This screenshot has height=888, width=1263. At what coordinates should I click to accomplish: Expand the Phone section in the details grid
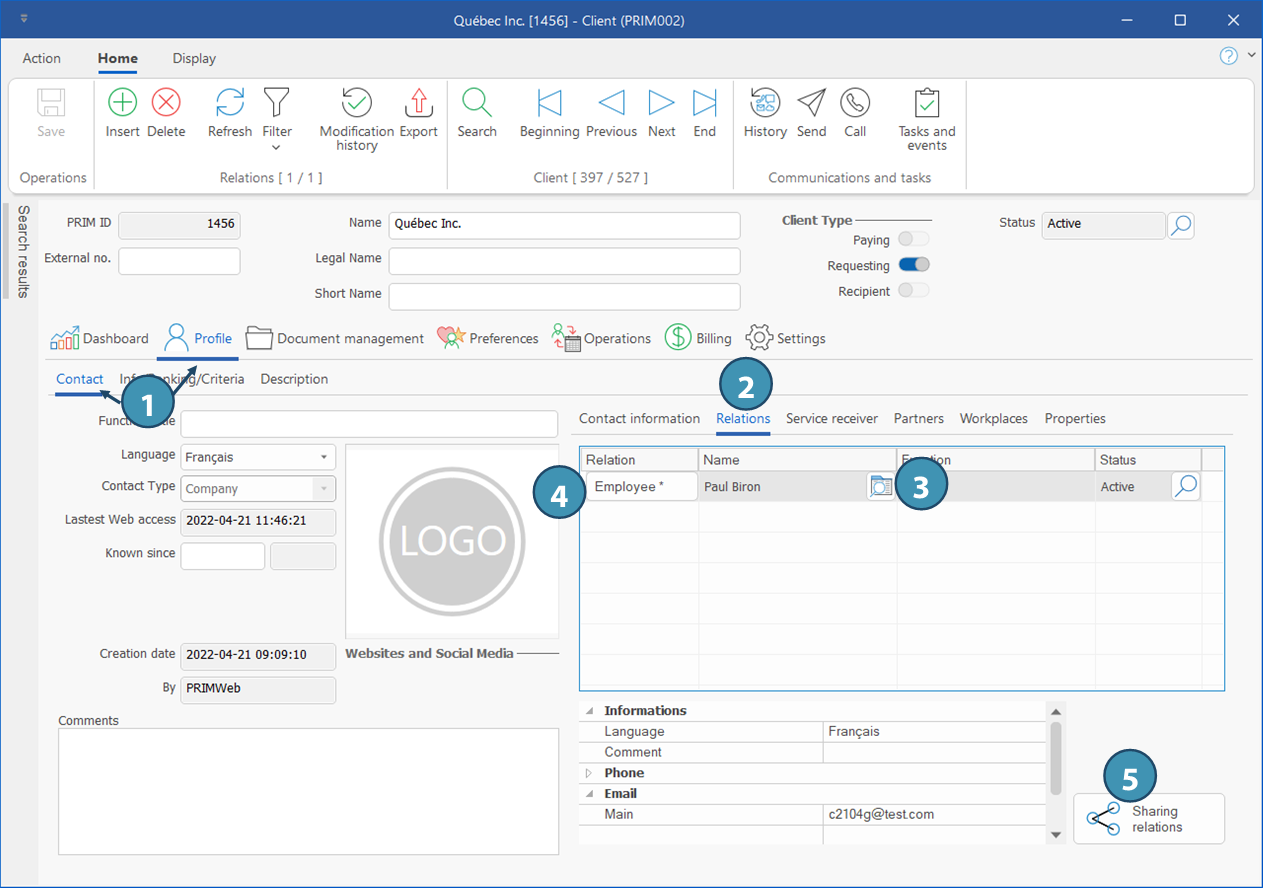(x=589, y=773)
